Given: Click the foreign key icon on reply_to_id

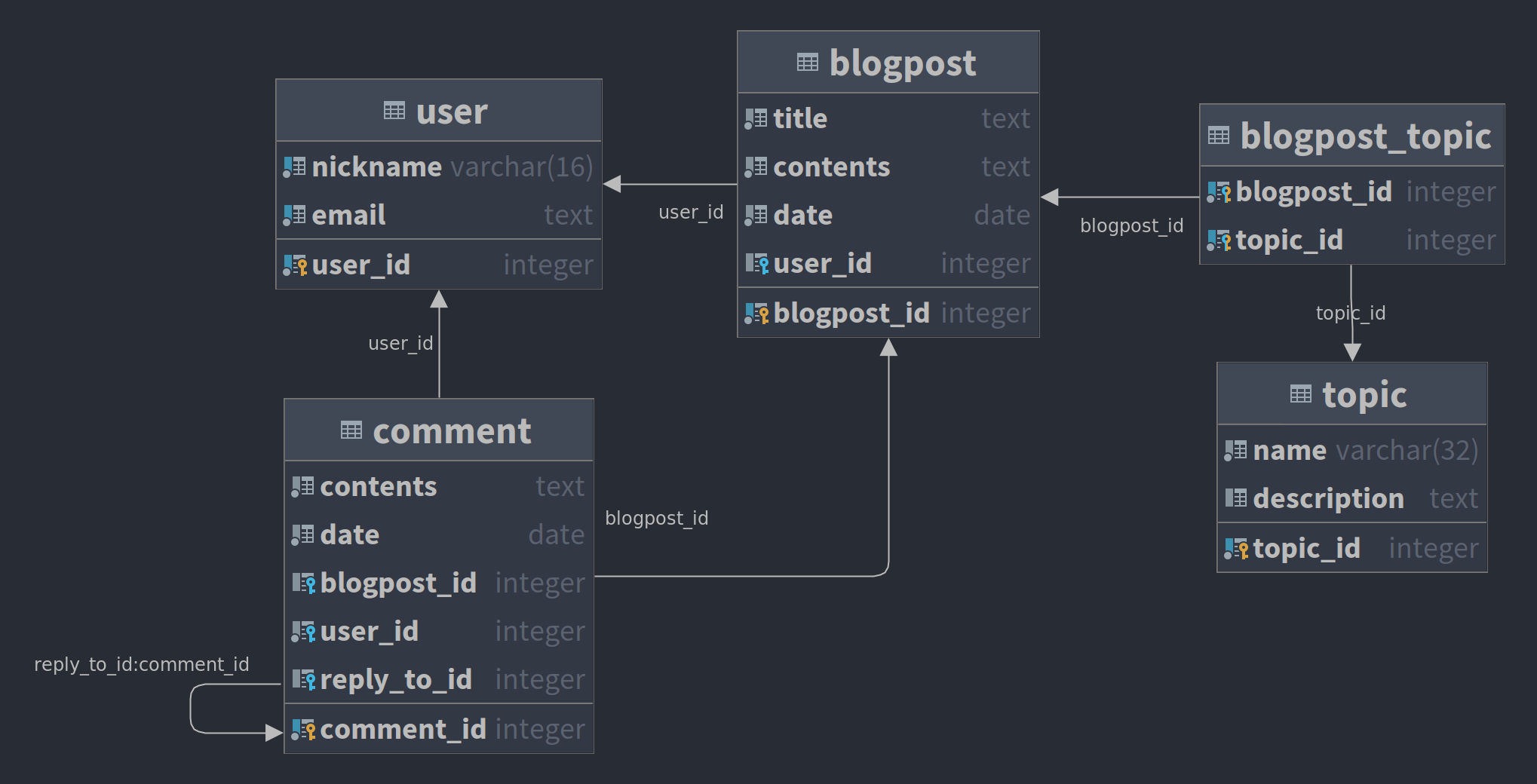Looking at the screenshot, I should (305, 679).
